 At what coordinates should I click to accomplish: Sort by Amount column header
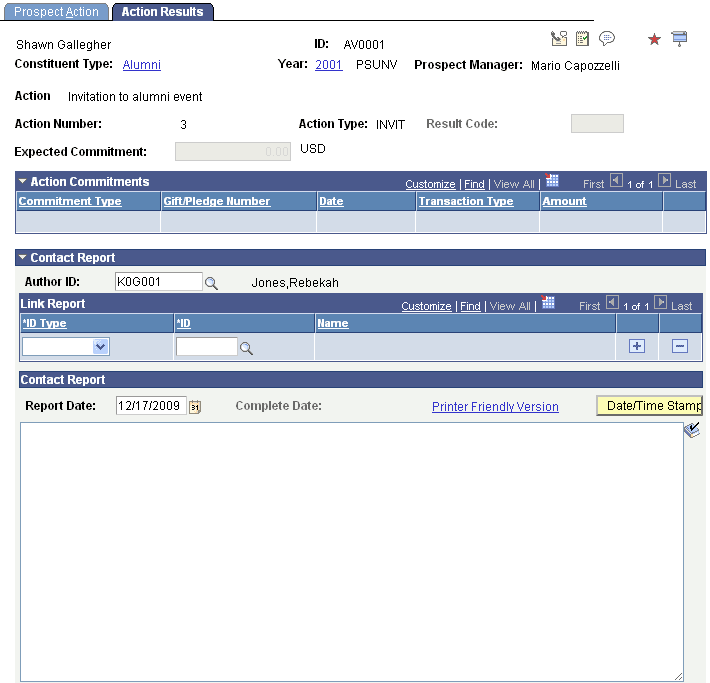pos(564,201)
